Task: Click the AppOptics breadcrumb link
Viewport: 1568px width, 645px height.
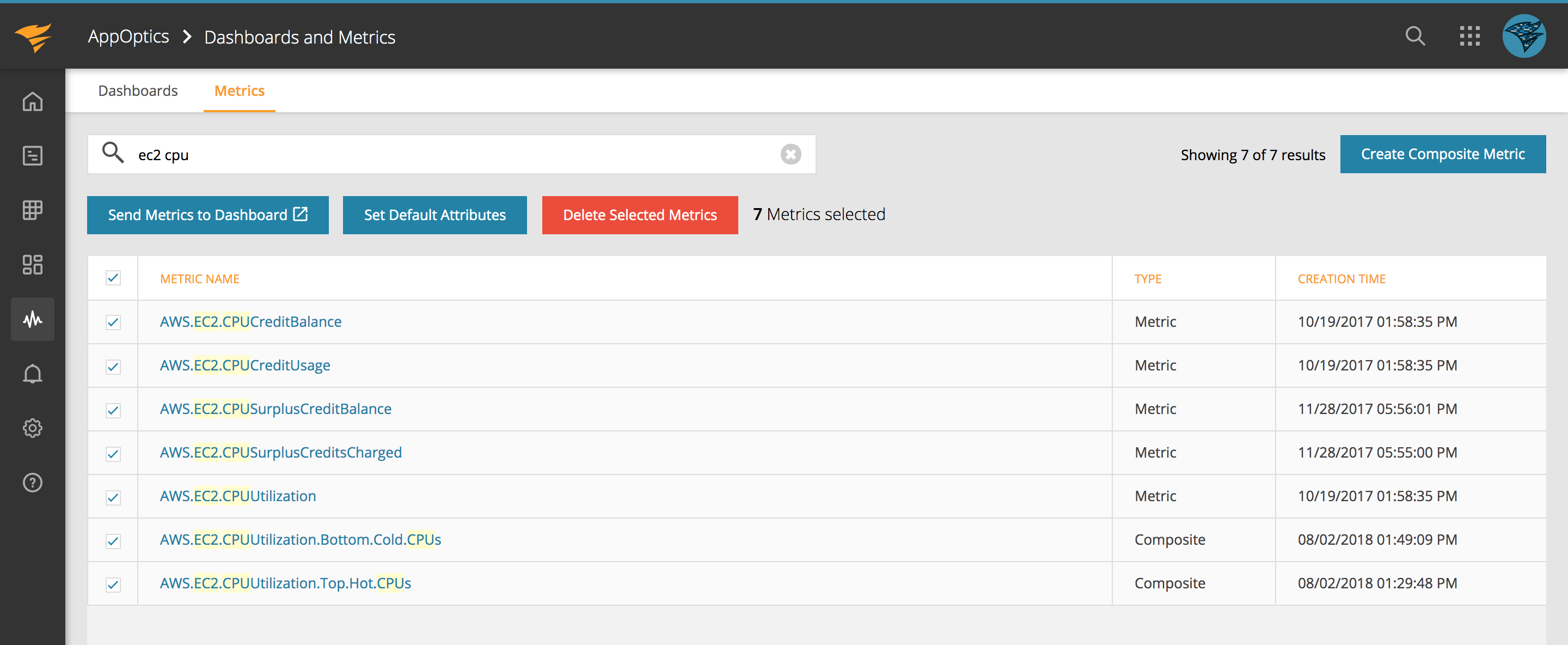Action: coord(128,37)
